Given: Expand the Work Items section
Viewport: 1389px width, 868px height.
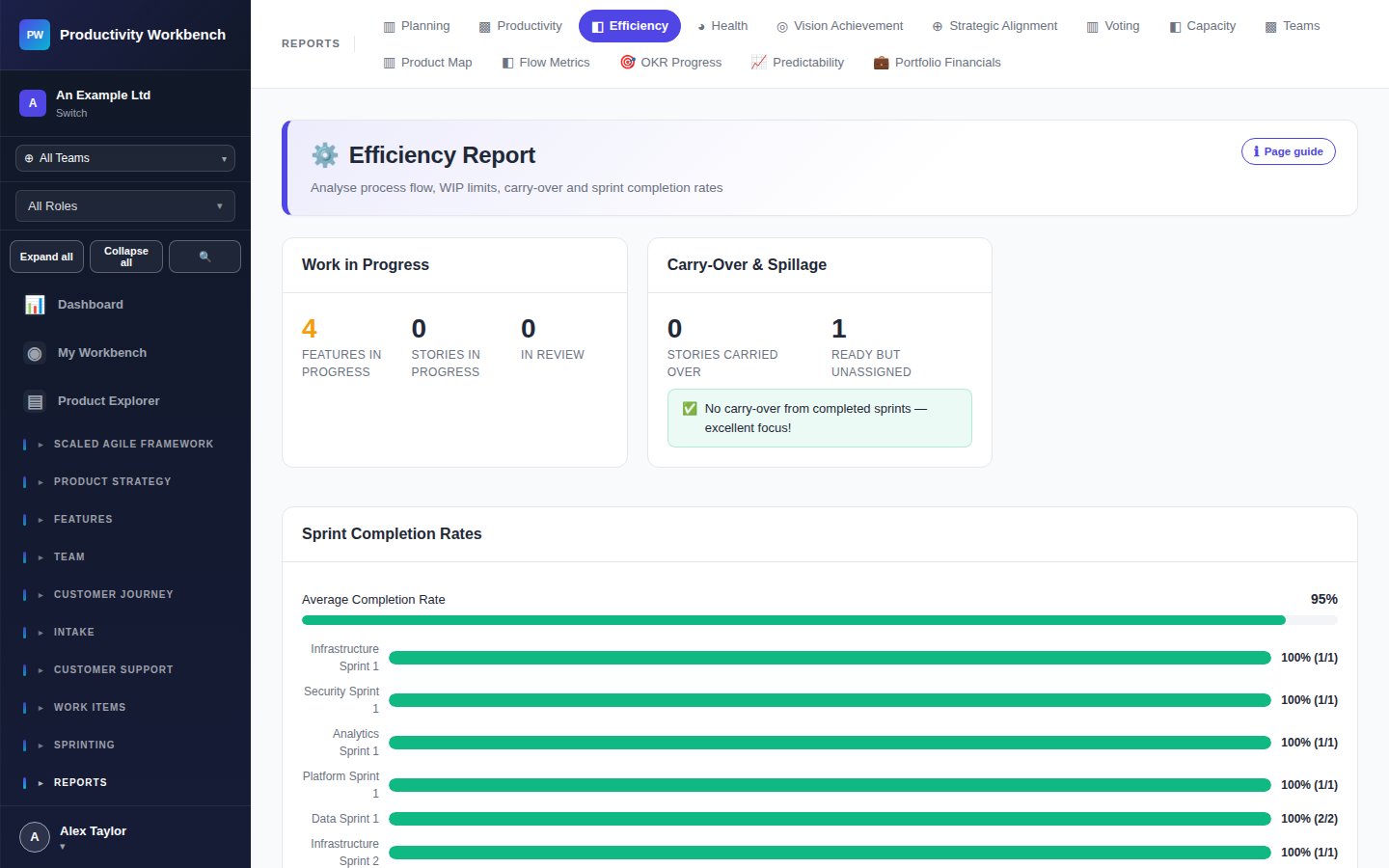Looking at the screenshot, I should pyautogui.click(x=125, y=708).
